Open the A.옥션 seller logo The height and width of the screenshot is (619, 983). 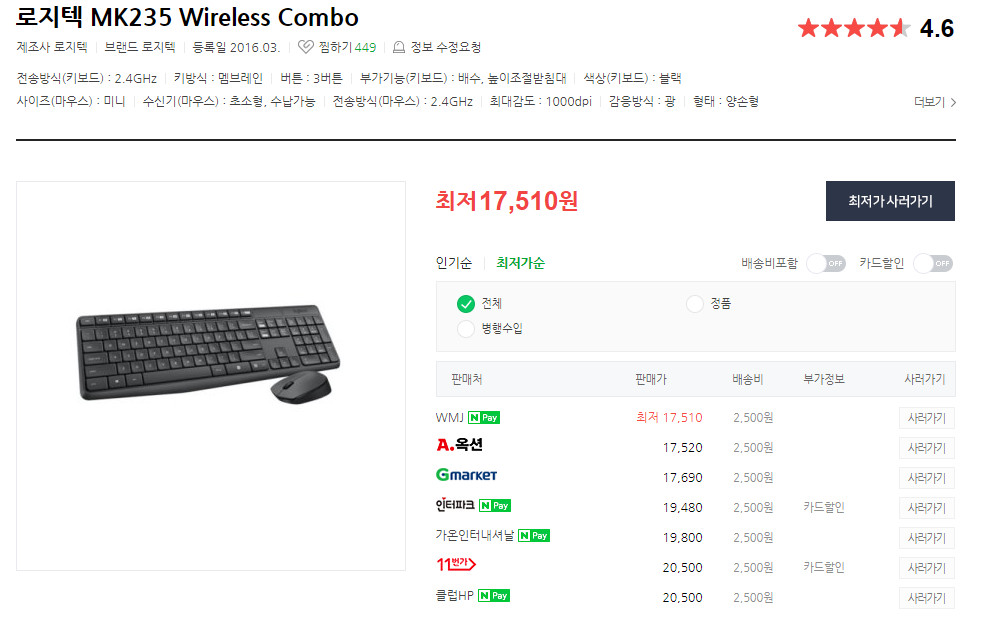(460, 445)
